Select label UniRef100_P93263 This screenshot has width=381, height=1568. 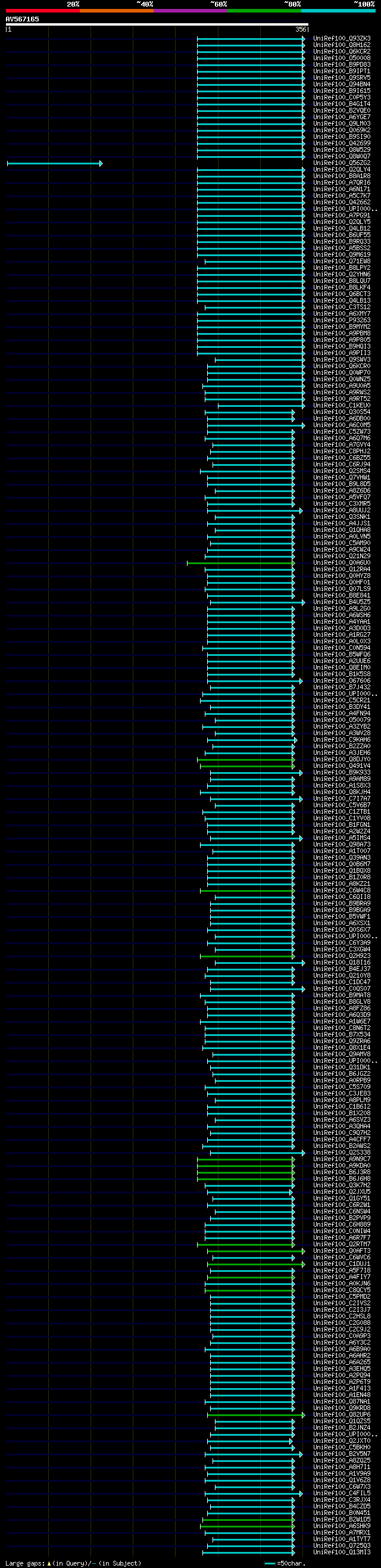342,320
